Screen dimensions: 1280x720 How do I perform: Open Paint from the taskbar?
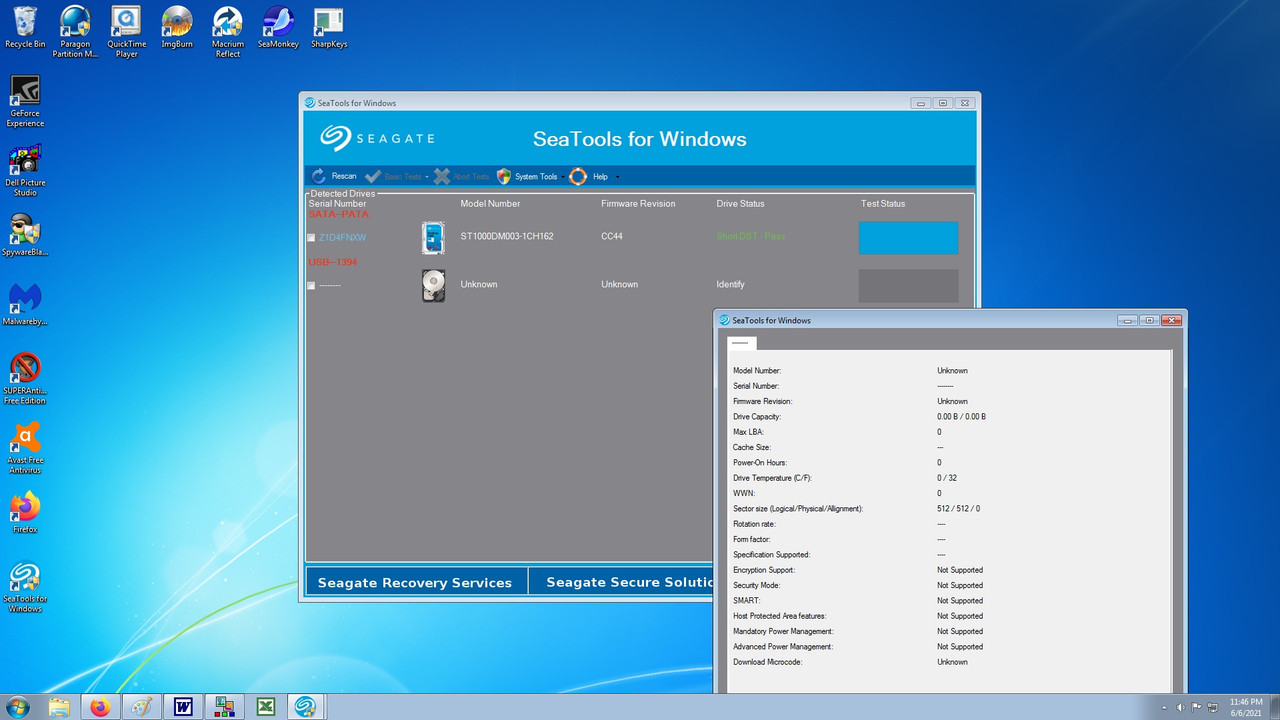click(142, 707)
